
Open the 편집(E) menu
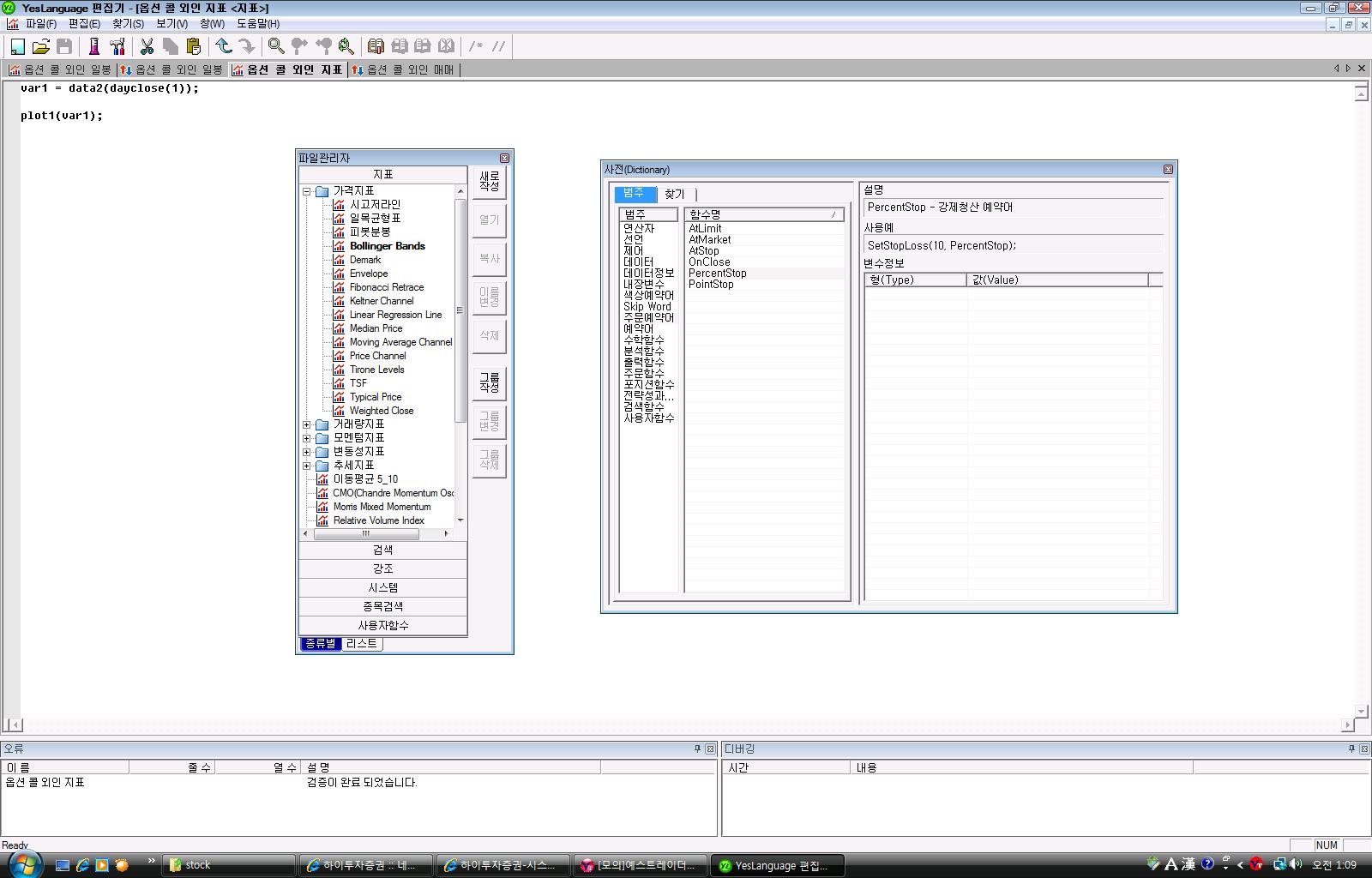tap(84, 24)
